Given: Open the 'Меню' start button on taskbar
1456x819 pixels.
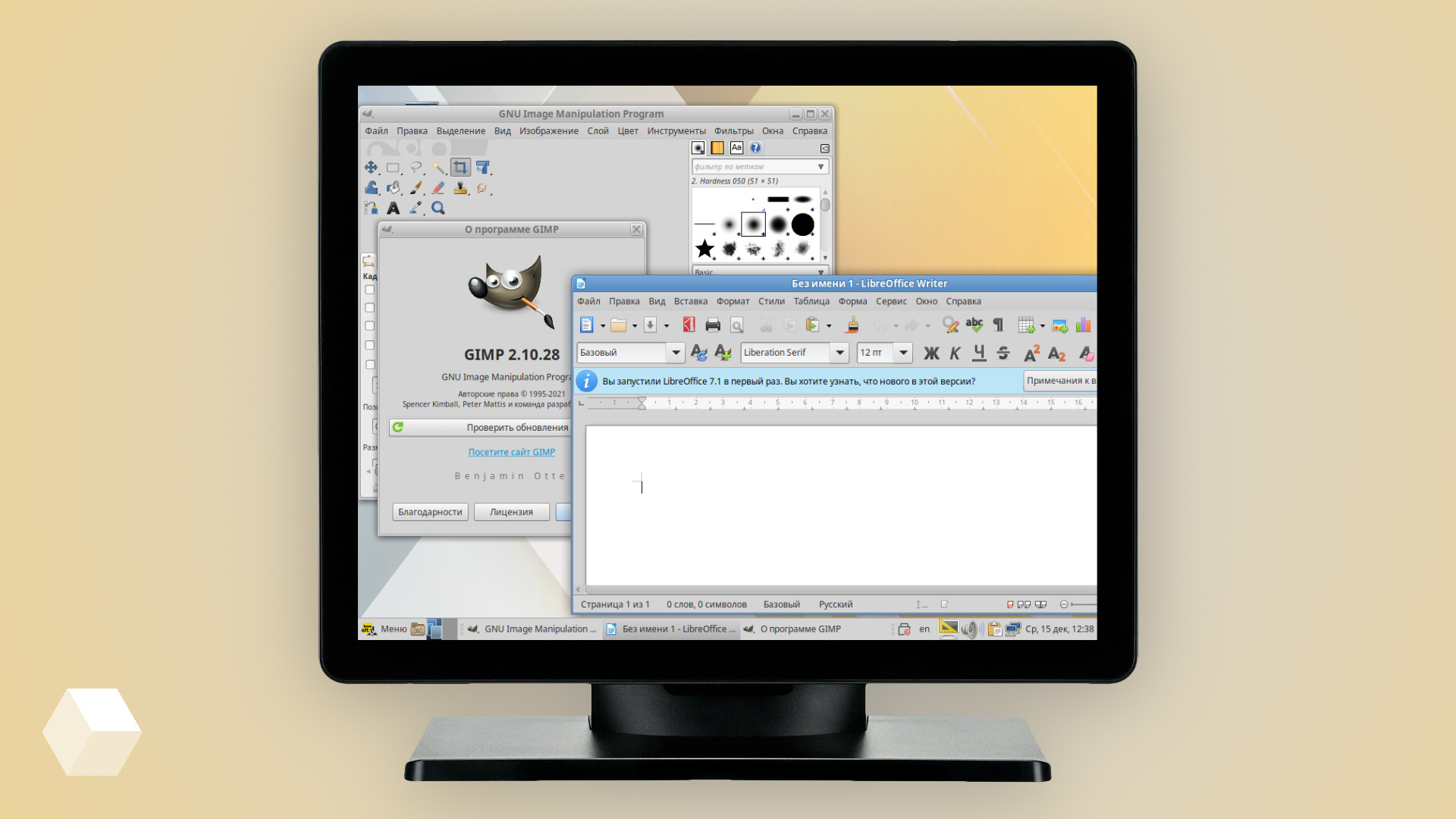Looking at the screenshot, I should (384, 629).
